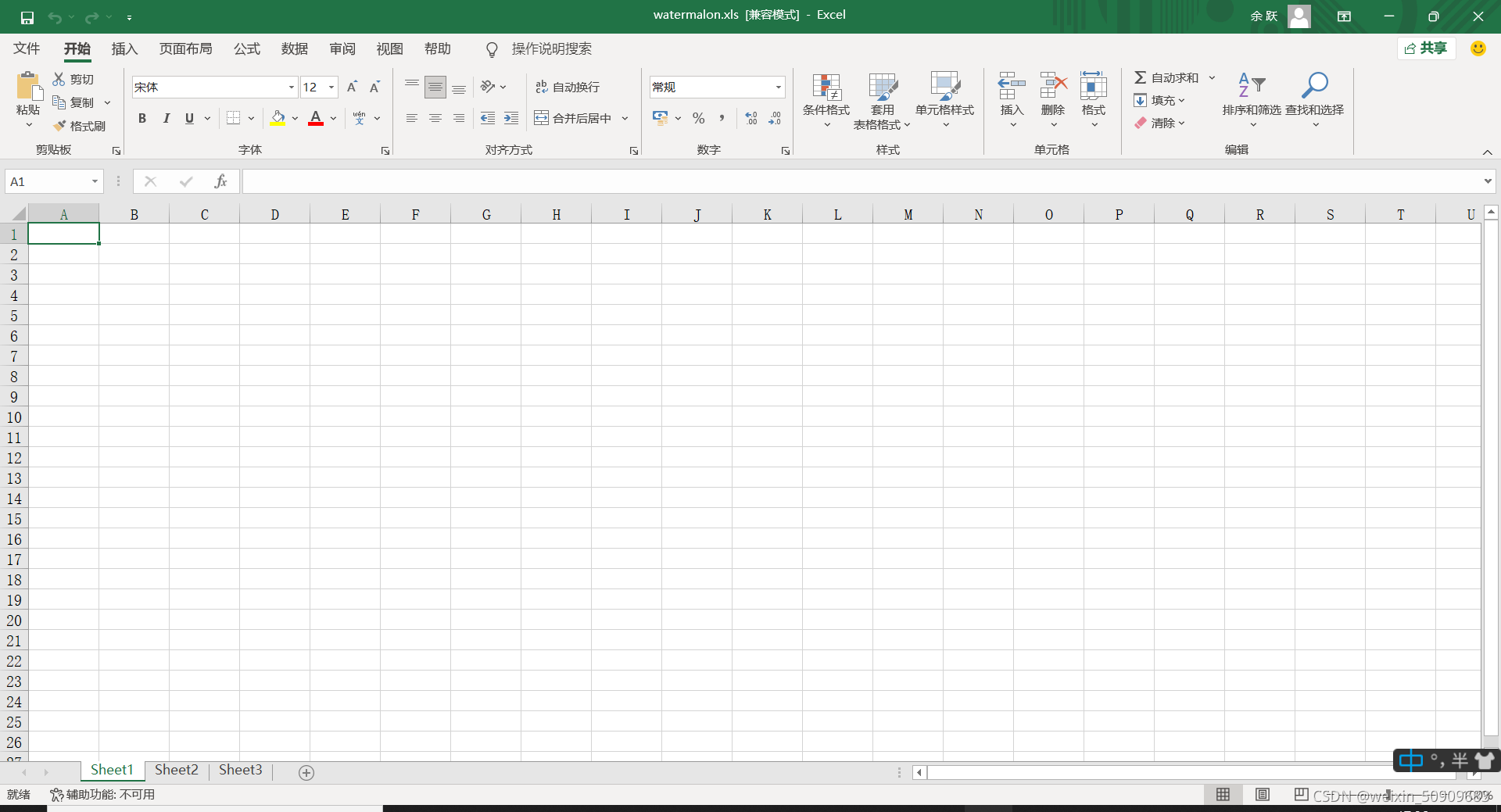Click decrease decimal places icon
The width and height of the screenshot is (1501, 812).
pos(775,118)
